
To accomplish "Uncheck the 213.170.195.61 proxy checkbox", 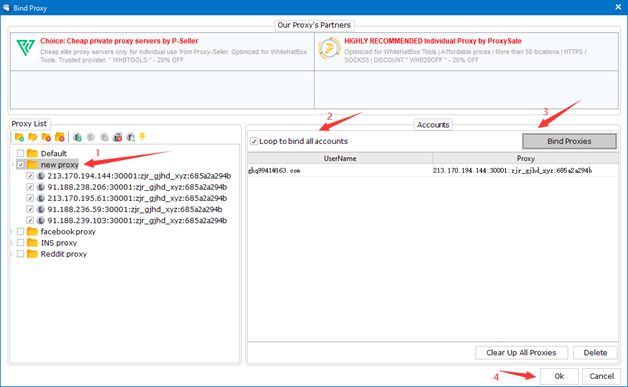I will [30, 198].
